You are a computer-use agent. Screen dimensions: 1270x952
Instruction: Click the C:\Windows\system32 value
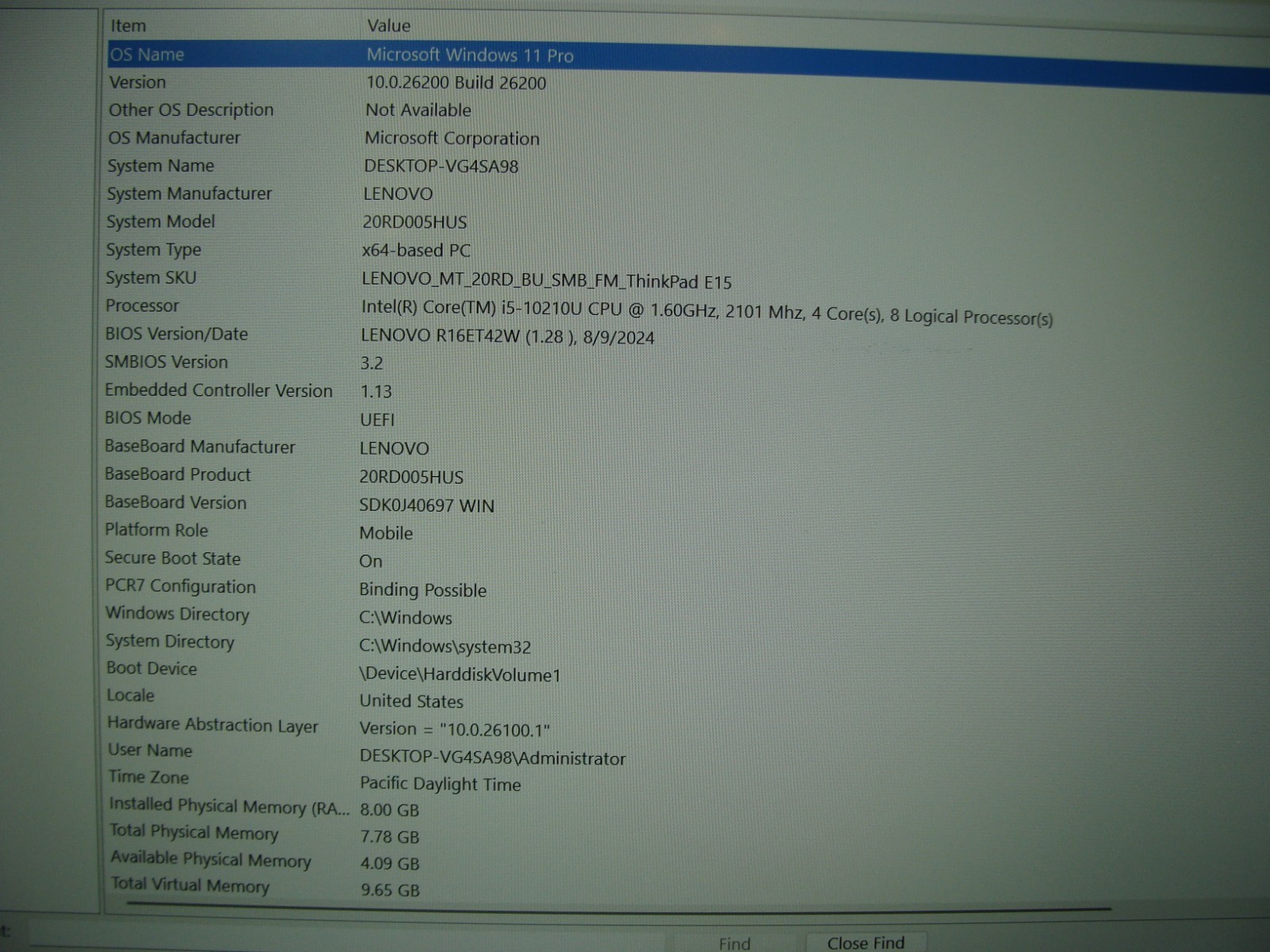click(445, 647)
